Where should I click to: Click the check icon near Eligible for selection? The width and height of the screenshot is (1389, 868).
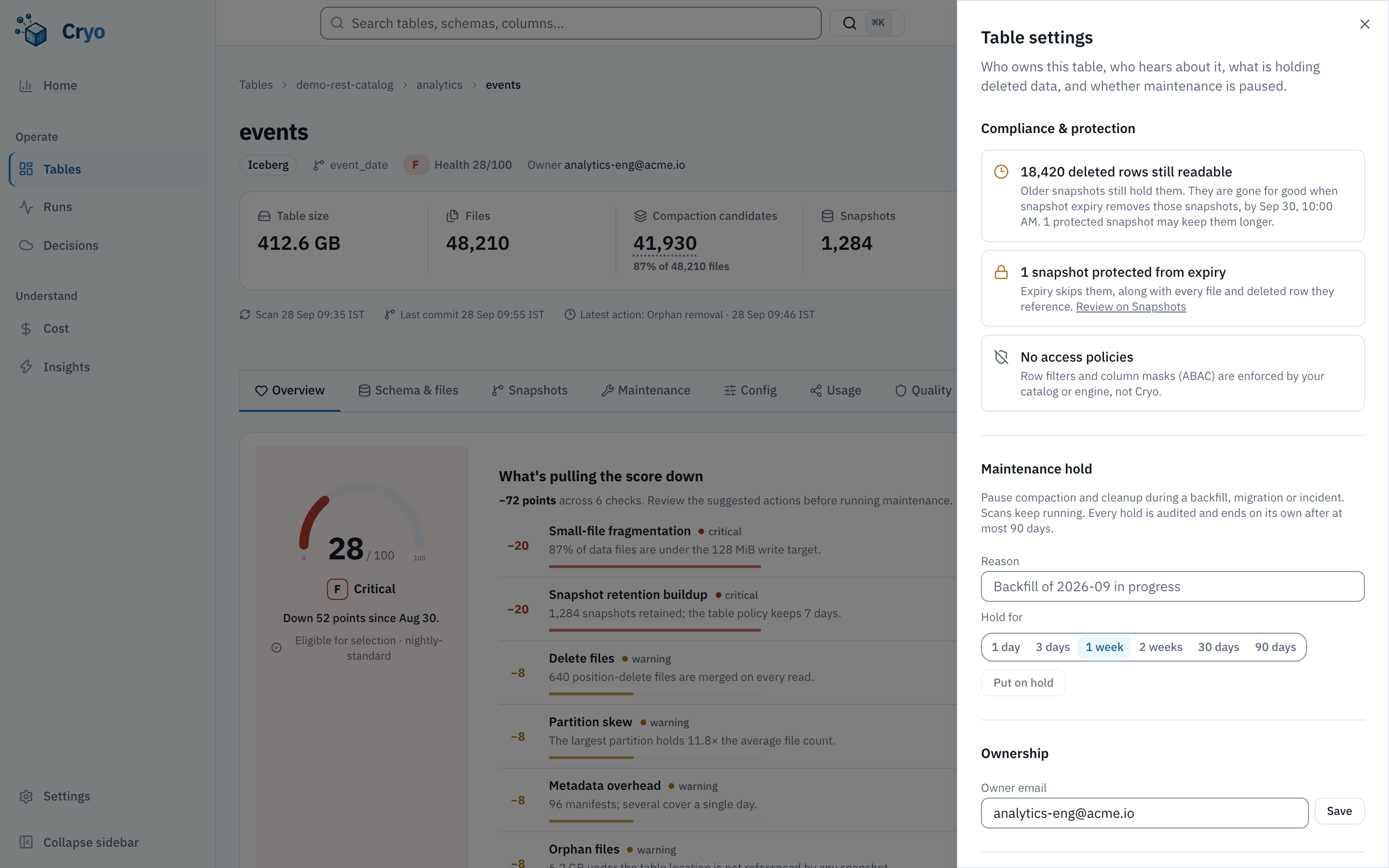(x=276, y=648)
